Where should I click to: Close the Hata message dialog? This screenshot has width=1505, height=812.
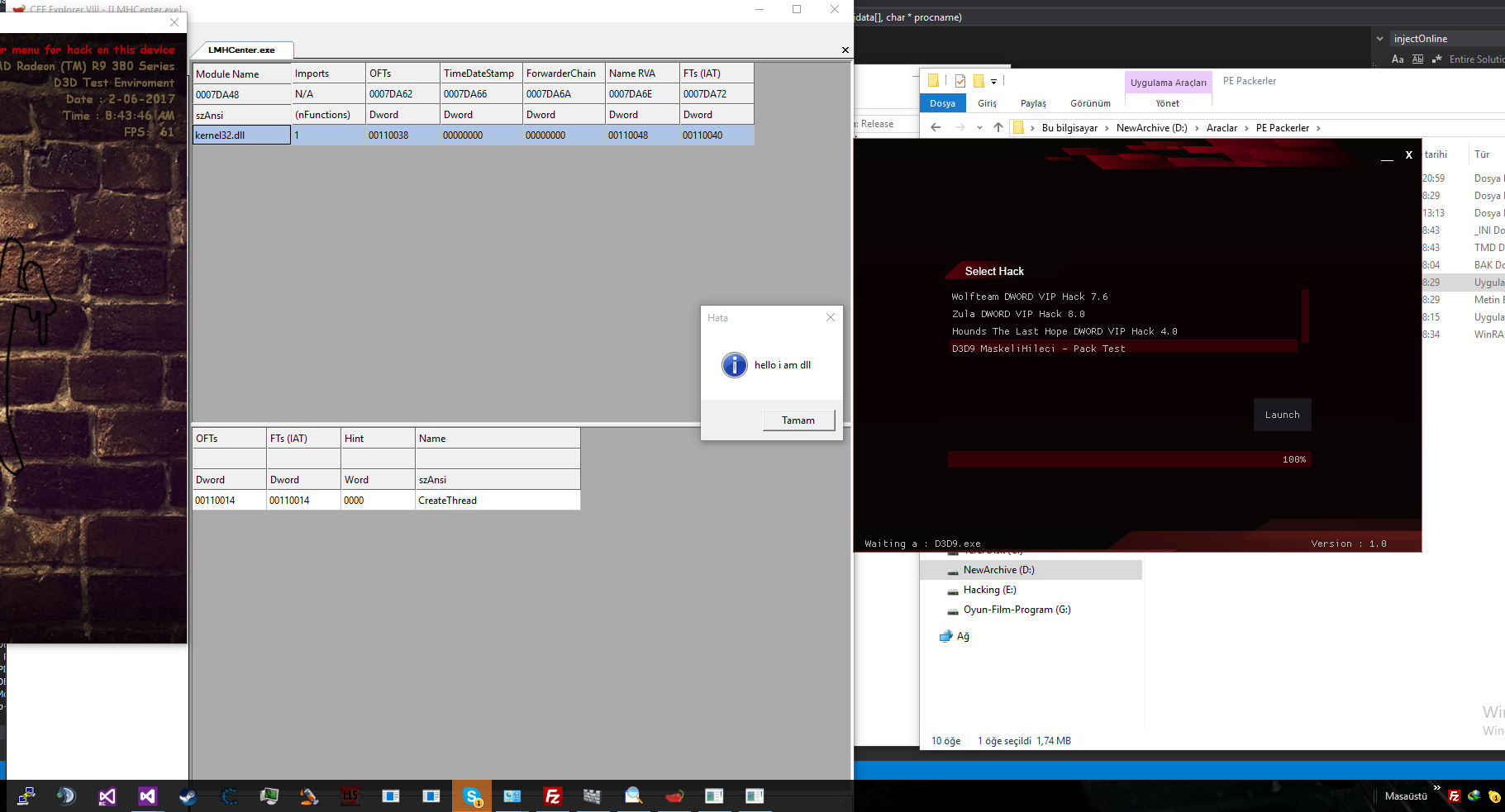pos(831,318)
